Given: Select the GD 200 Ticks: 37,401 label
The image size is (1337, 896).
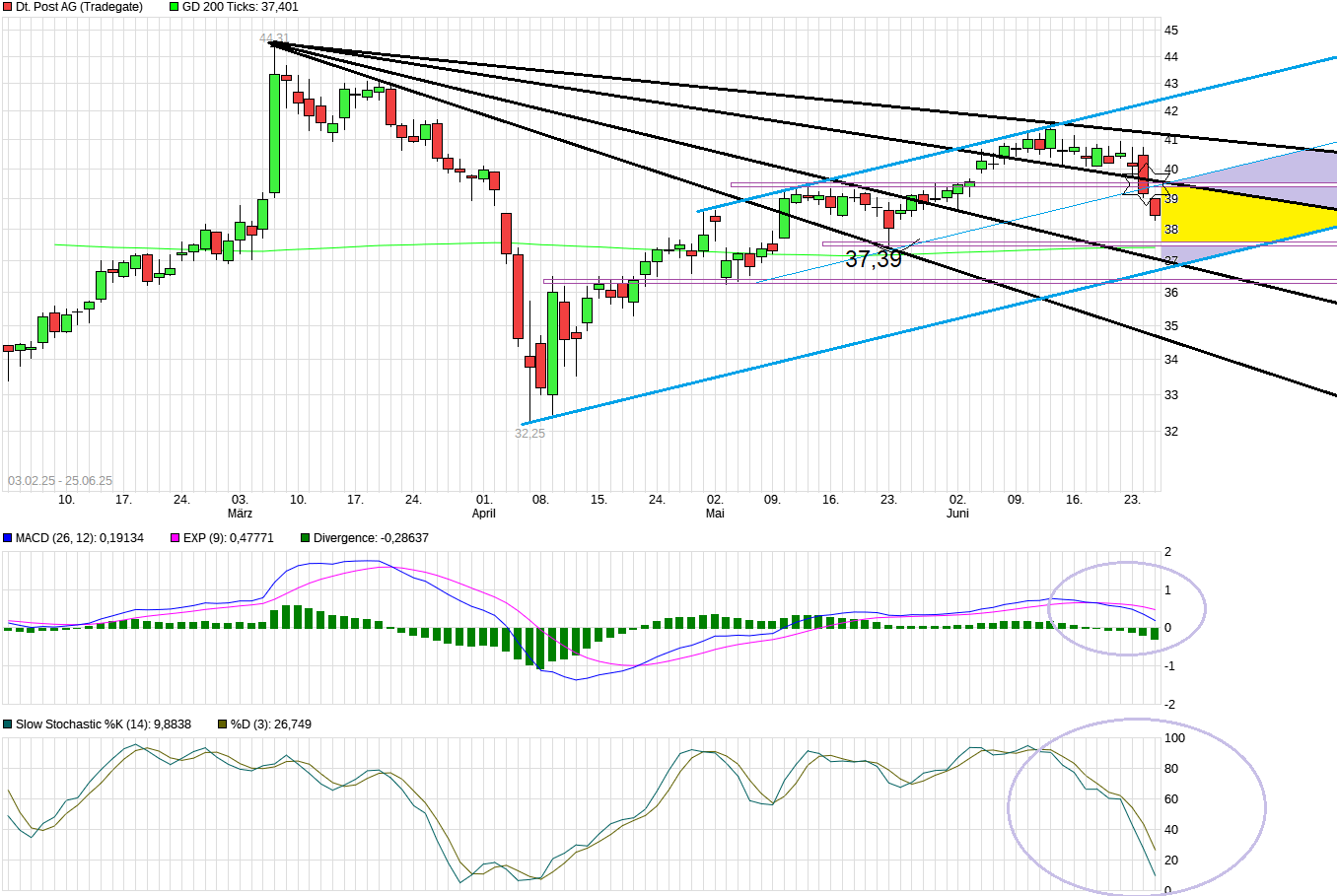Looking at the screenshot, I should [240, 7].
